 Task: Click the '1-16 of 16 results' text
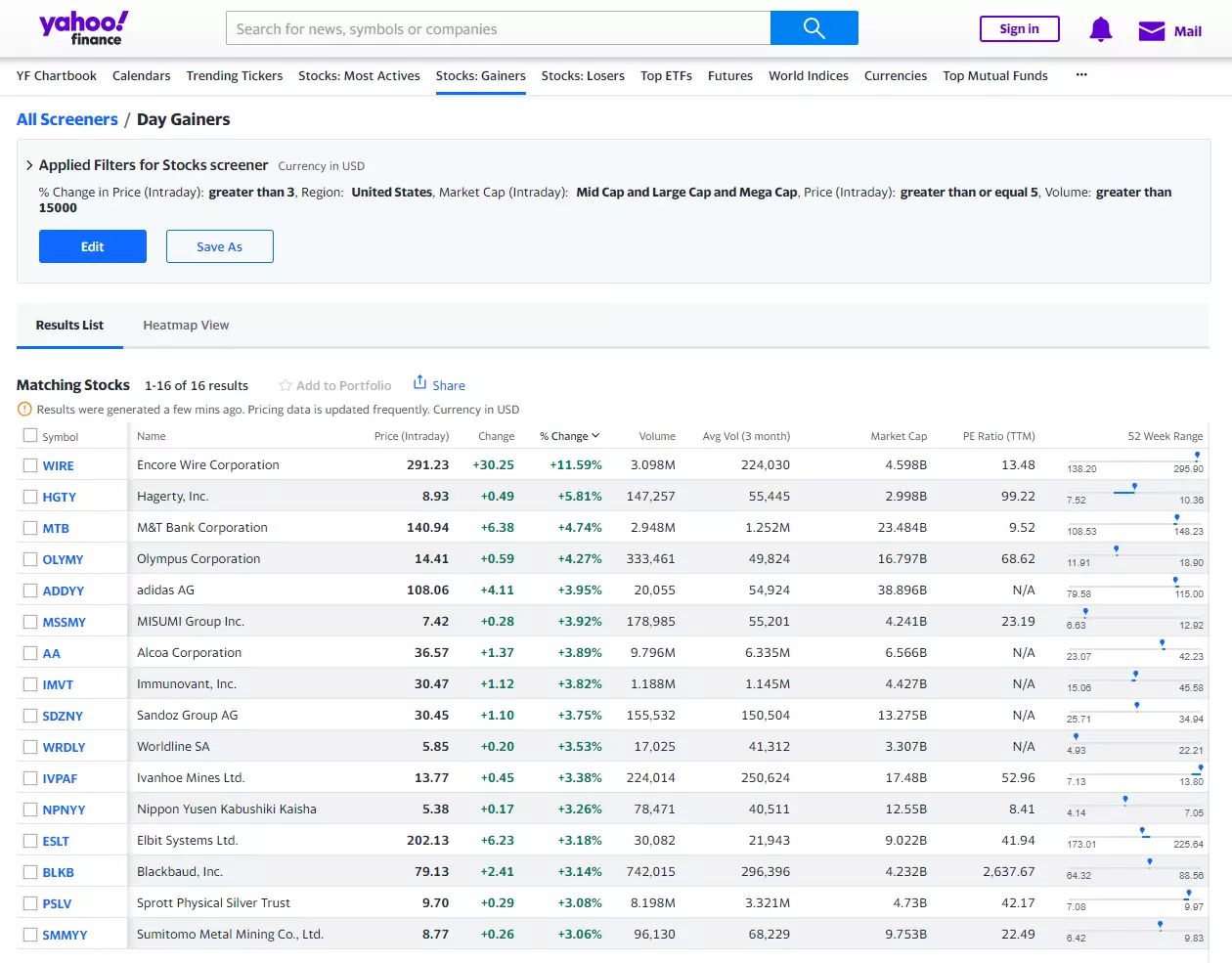coord(197,385)
